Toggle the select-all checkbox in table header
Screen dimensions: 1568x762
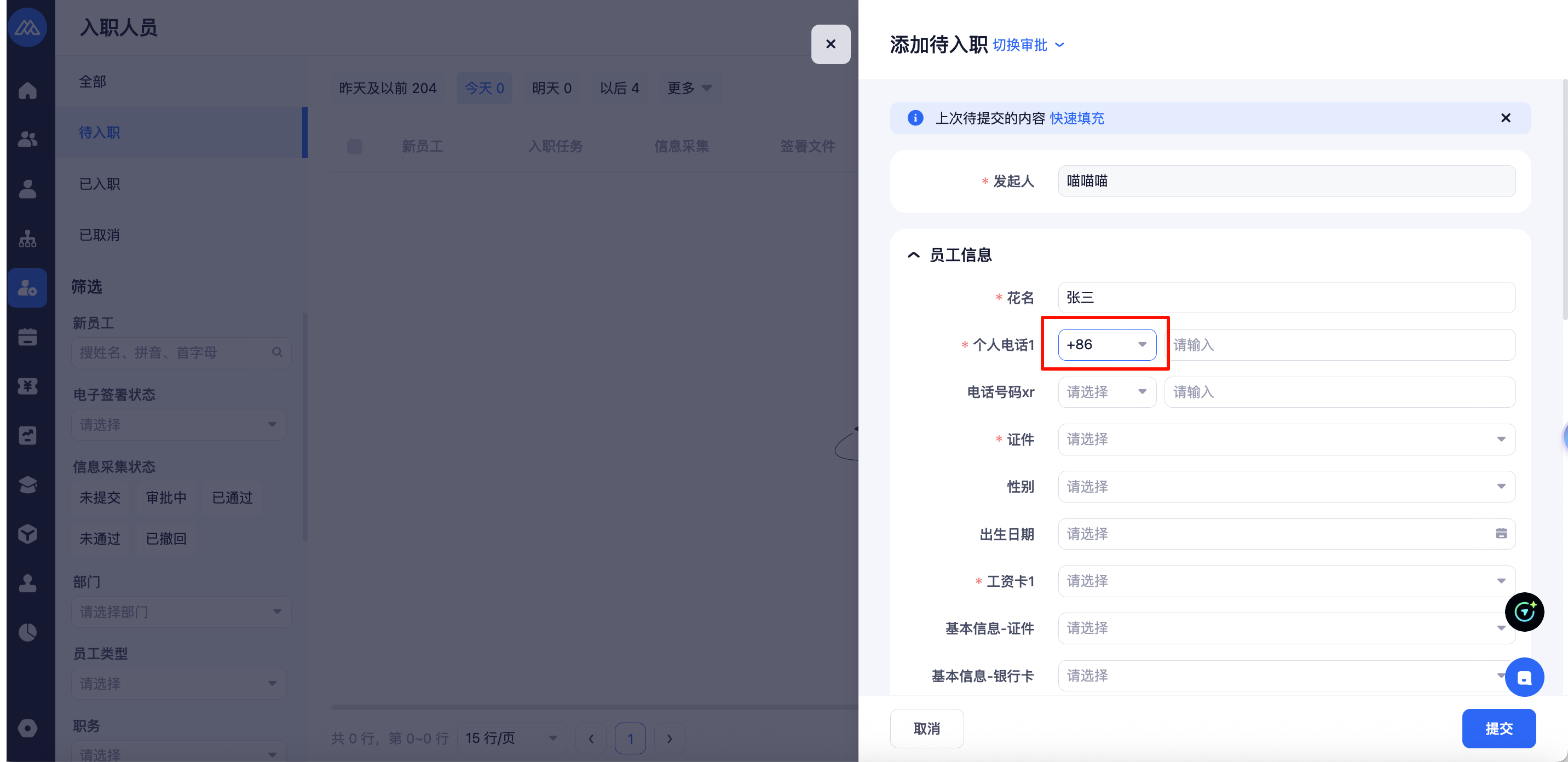pos(354,147)
